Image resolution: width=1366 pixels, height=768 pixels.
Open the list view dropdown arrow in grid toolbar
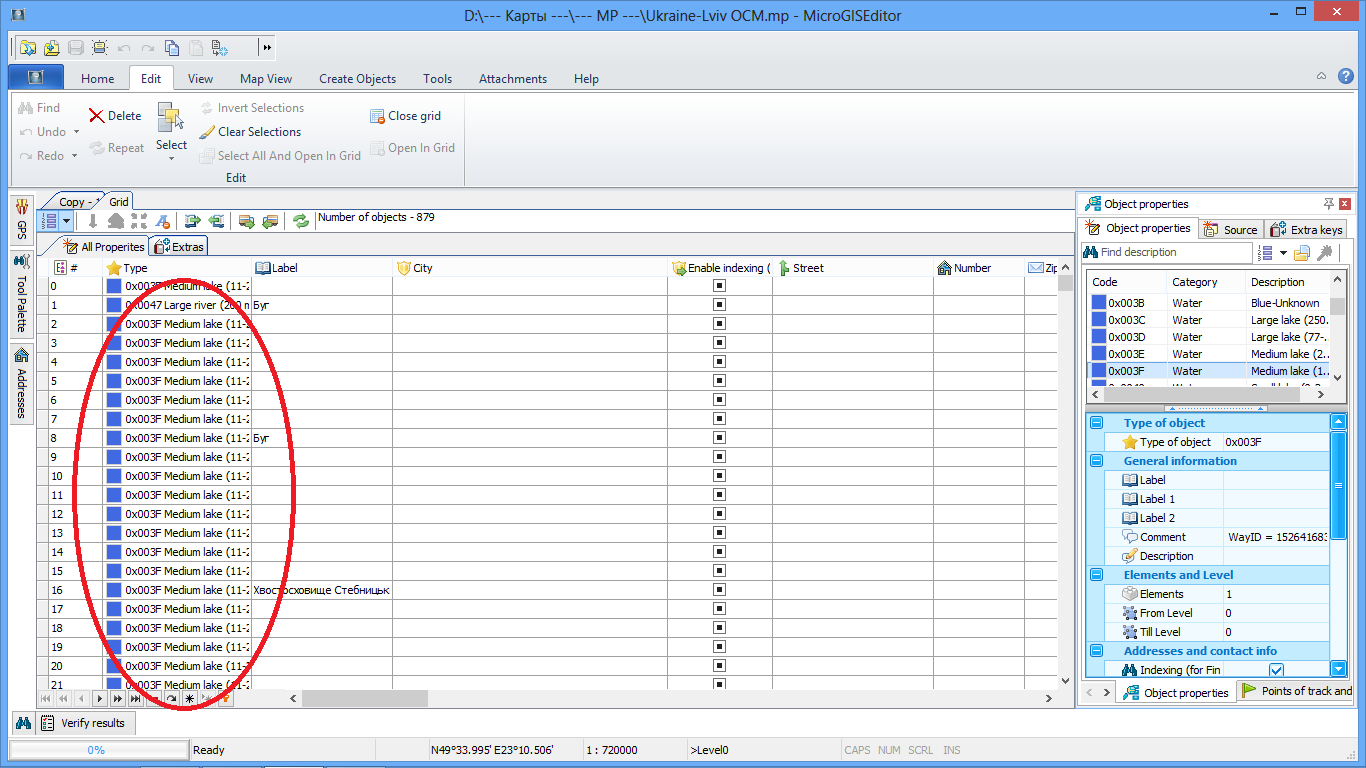[x=66, y=221]
